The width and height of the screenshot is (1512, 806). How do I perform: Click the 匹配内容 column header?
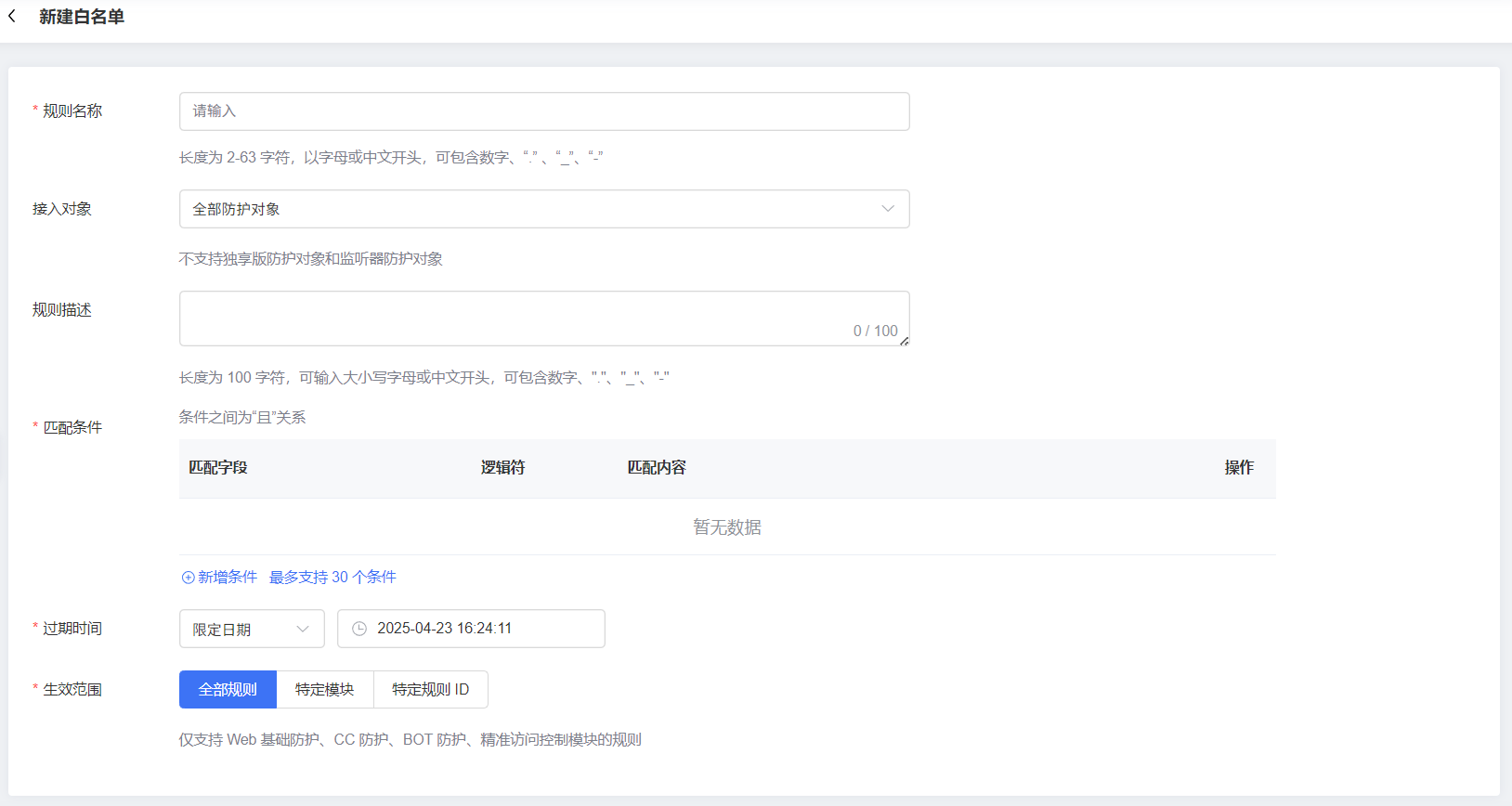coord(657,468)
